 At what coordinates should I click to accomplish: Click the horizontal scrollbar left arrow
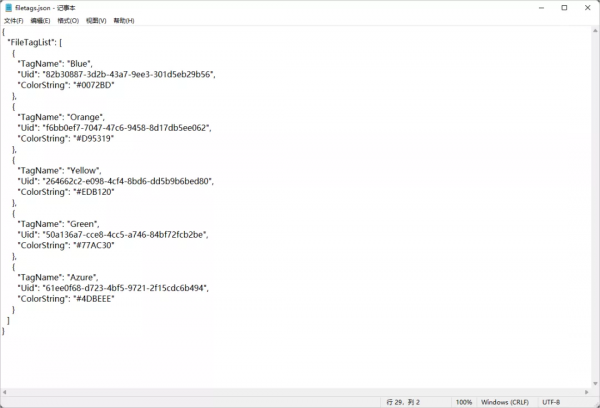(5, 392)
